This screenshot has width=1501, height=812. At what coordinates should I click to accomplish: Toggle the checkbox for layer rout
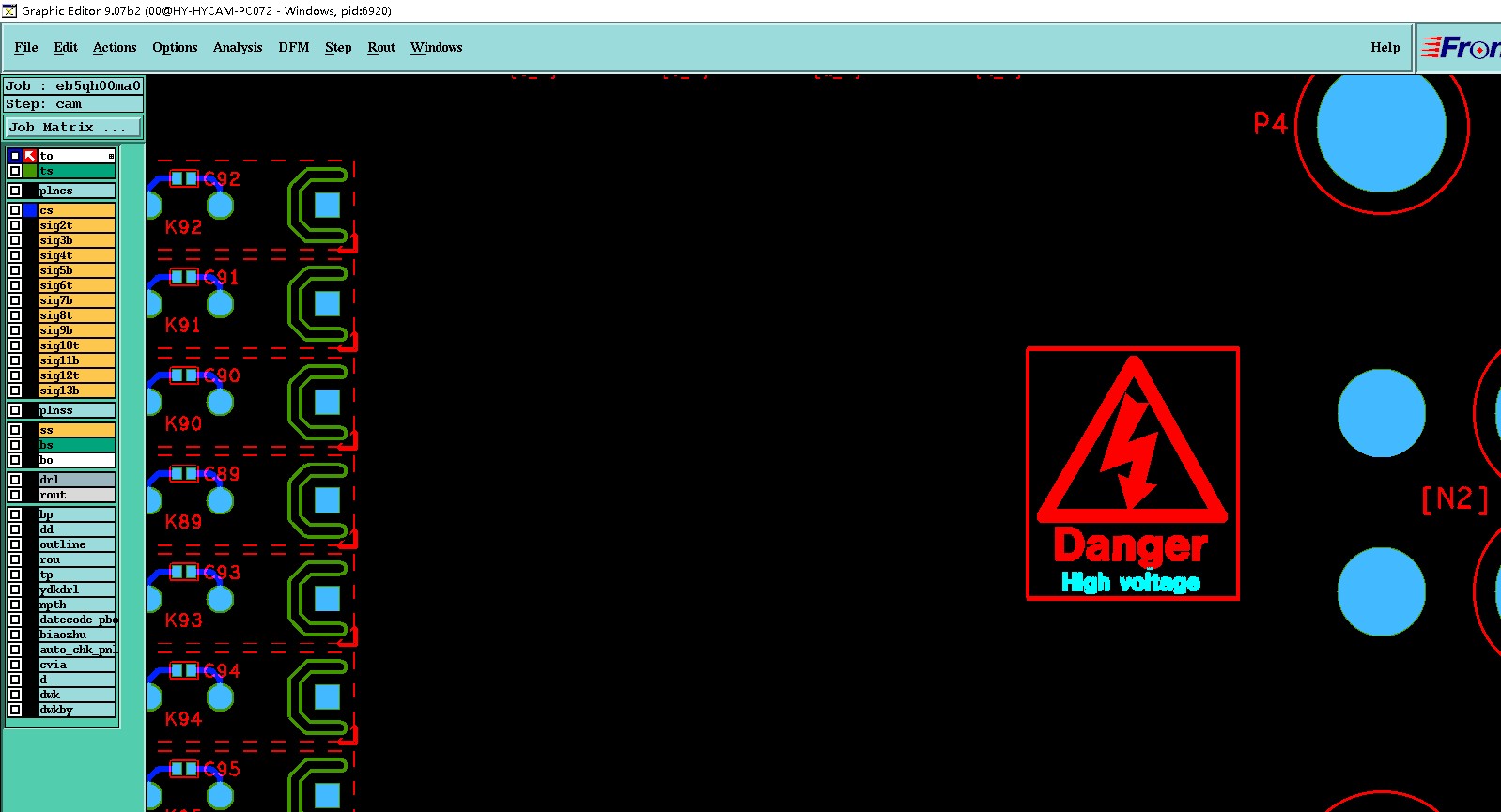(15, 495)
